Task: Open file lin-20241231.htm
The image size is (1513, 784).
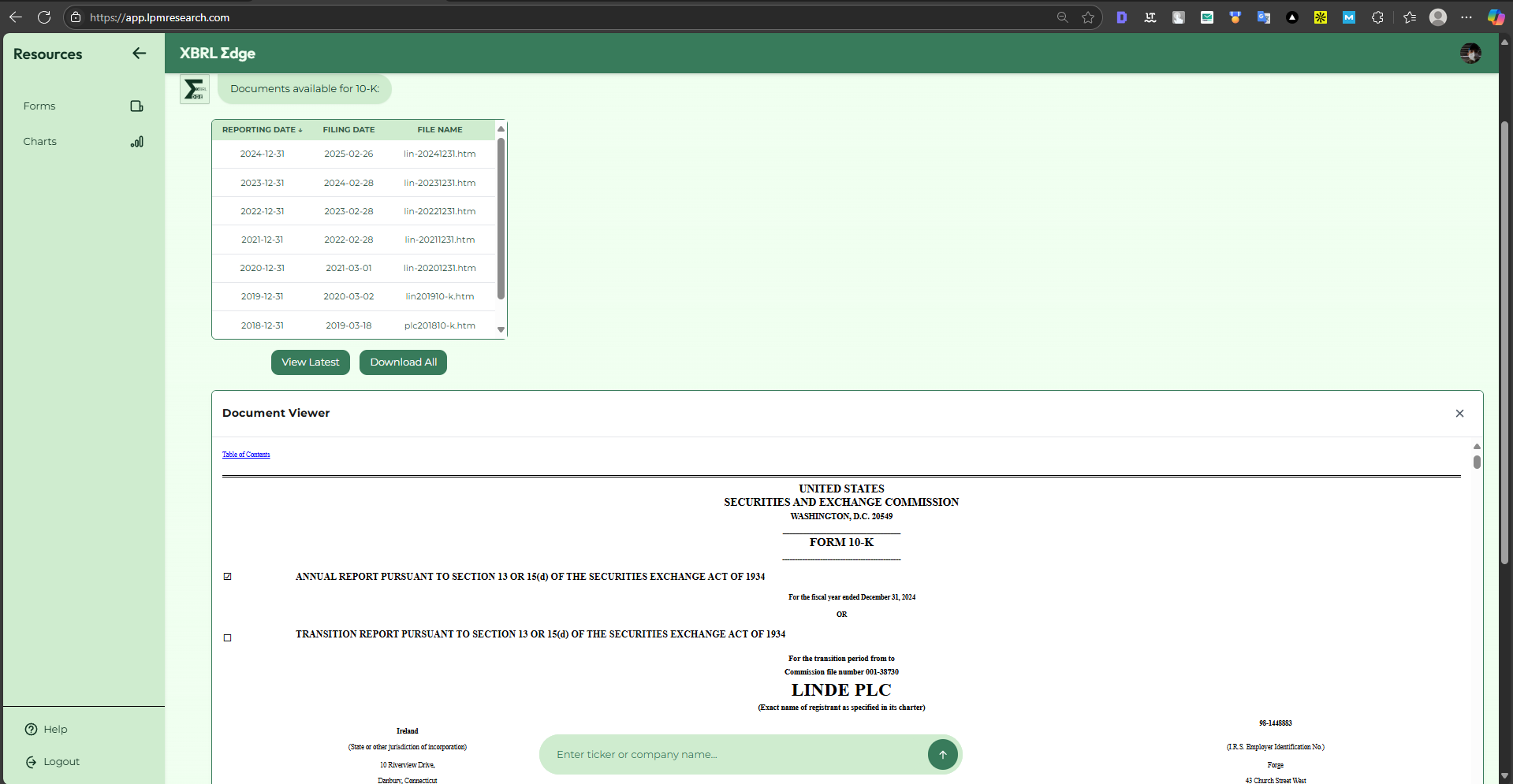Action: (440, 154)
